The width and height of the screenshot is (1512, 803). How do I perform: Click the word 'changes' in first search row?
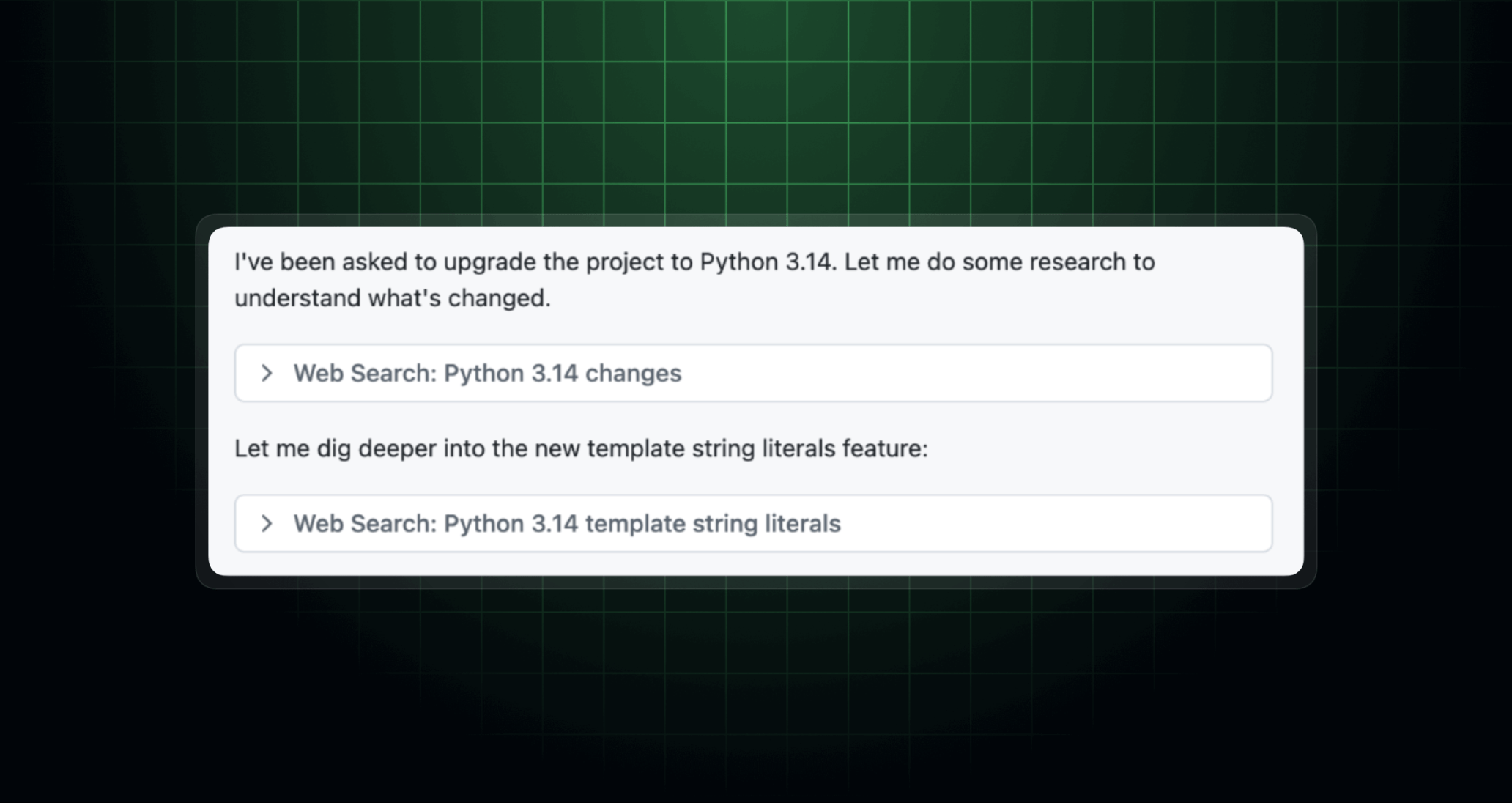tap(633, 373)
